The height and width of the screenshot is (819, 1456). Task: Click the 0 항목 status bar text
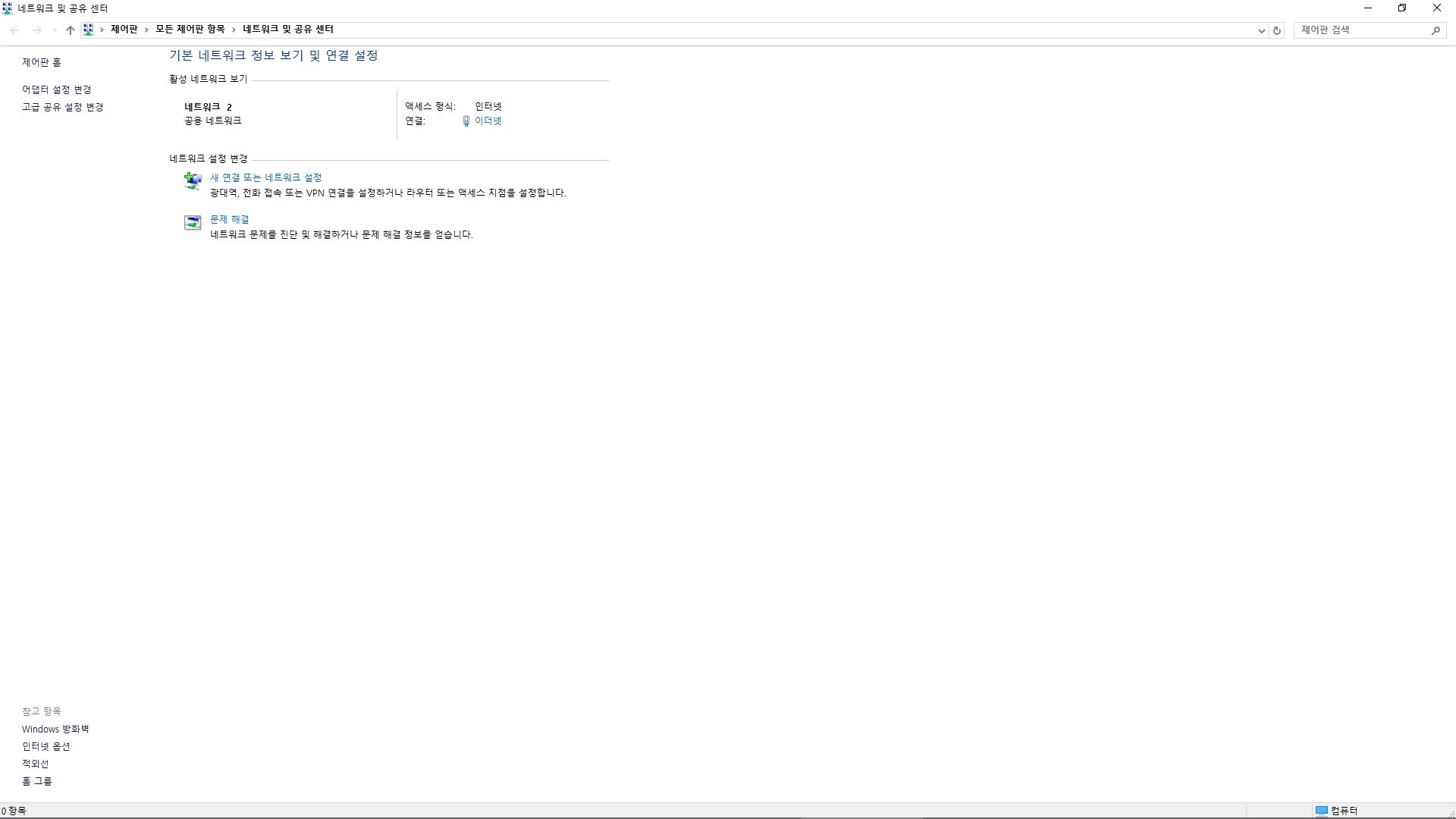tap(14, 811)
